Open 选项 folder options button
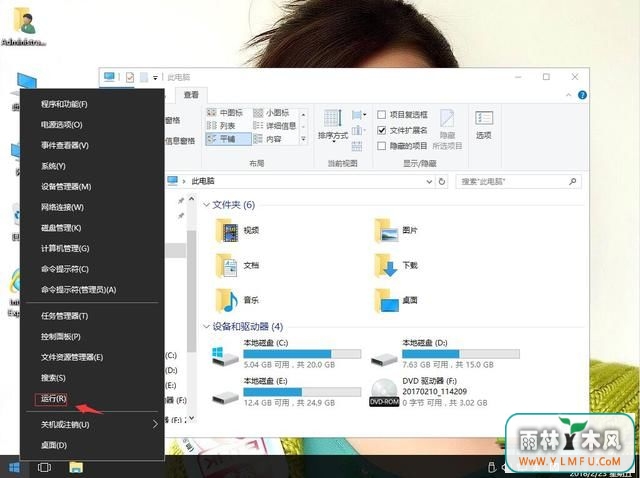Viewport: 640px width, 478px height. point(484,125)
